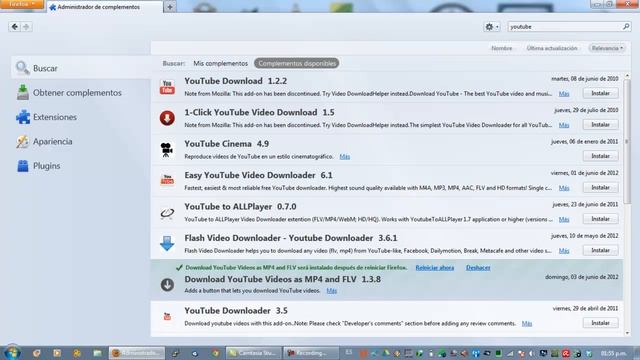The width and height of the screenshot is (640, 360).
Task: Sort results by Relevancia
Action: (607, 48)
